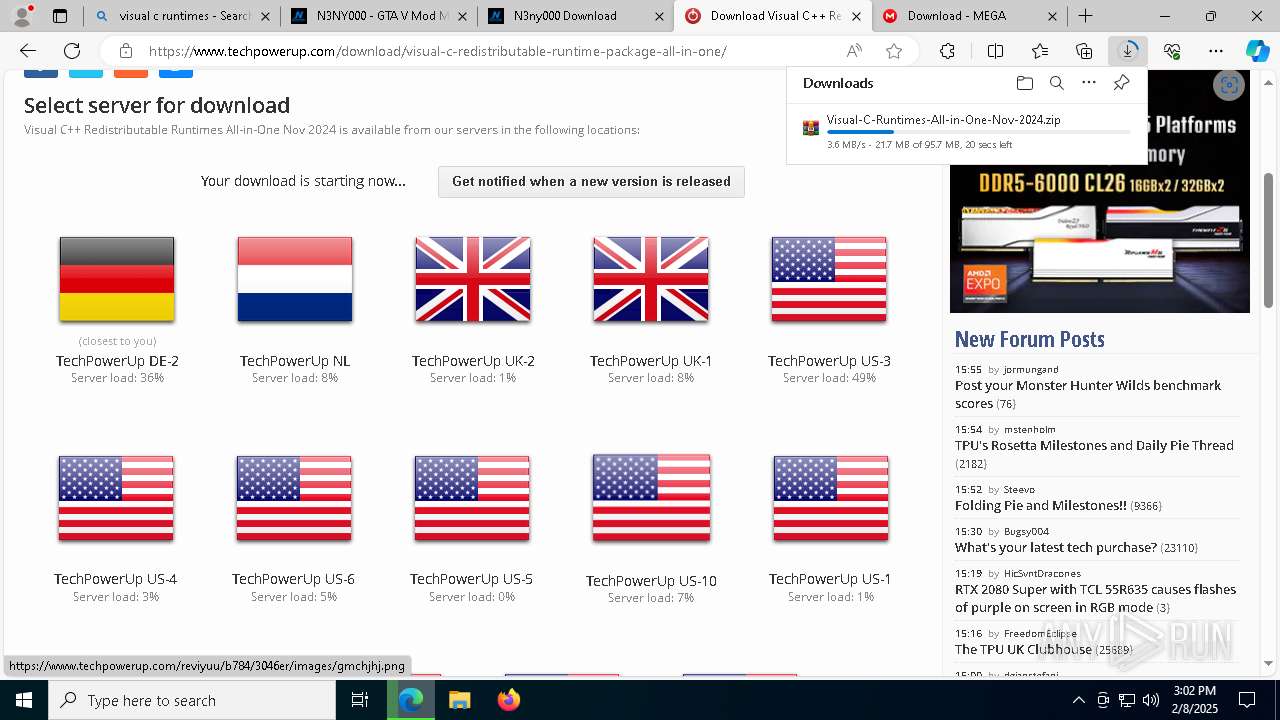Switch to visual c runtimes Search tab
This screenshot has width=1280, height=720.
182,16
